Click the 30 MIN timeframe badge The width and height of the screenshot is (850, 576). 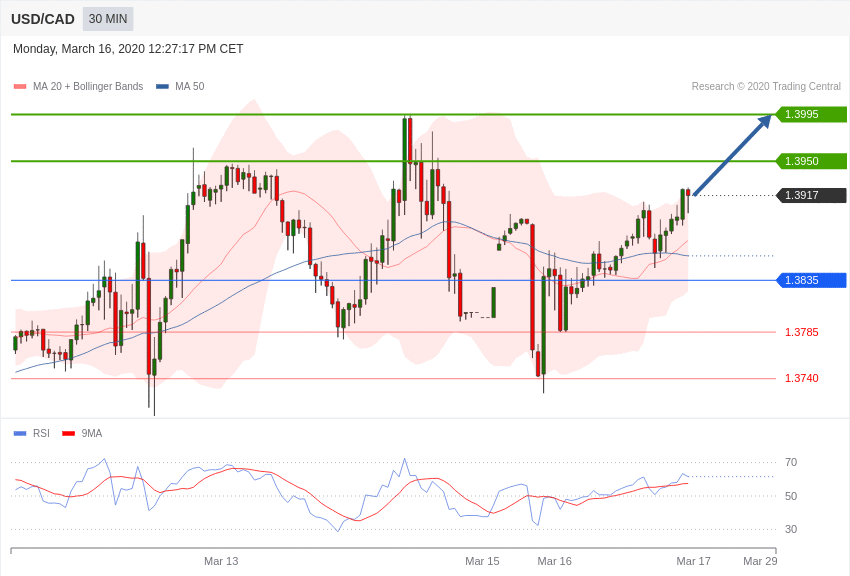[108, 19]
